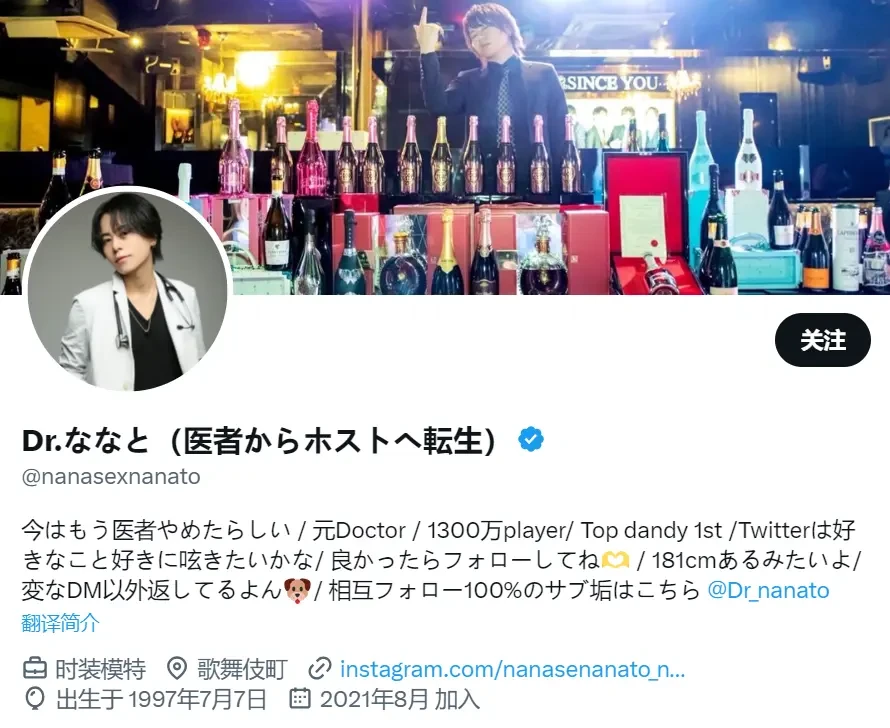The width and height of the screenshot is (890, 728).
Task: Click 翻译简介 to translate the bio
Action: (x=61, y=622)
